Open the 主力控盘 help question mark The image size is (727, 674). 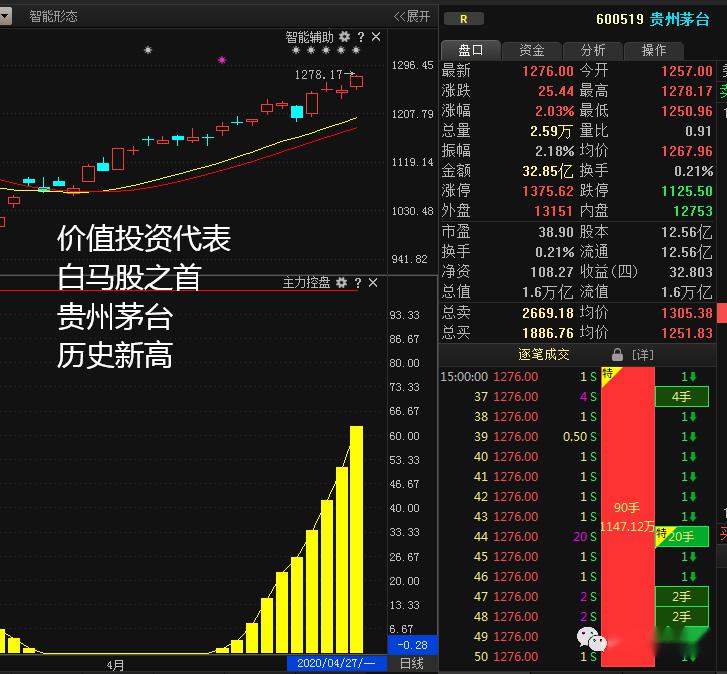point(357,283)
